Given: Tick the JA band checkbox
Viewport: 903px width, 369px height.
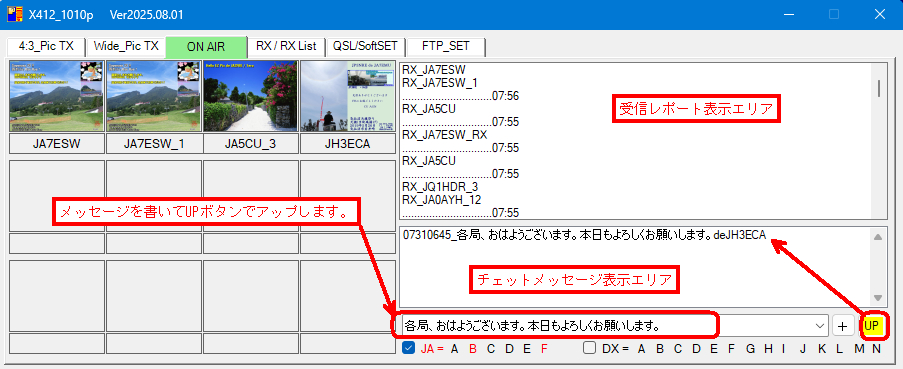Looking at the screenshot, I should (408, 348).
